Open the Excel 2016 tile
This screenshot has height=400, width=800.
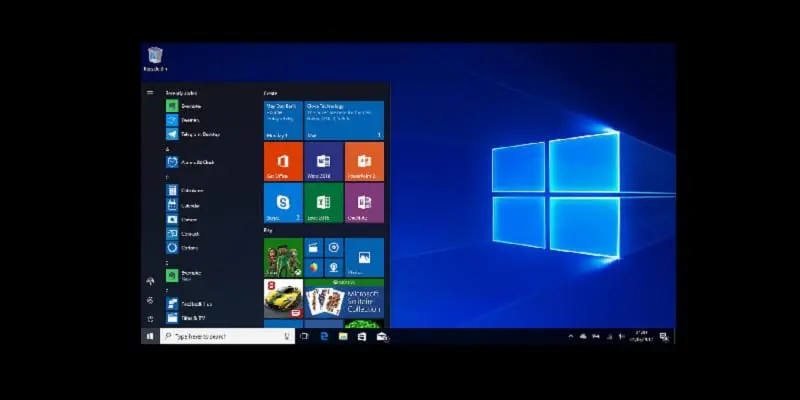pos(323,202)
